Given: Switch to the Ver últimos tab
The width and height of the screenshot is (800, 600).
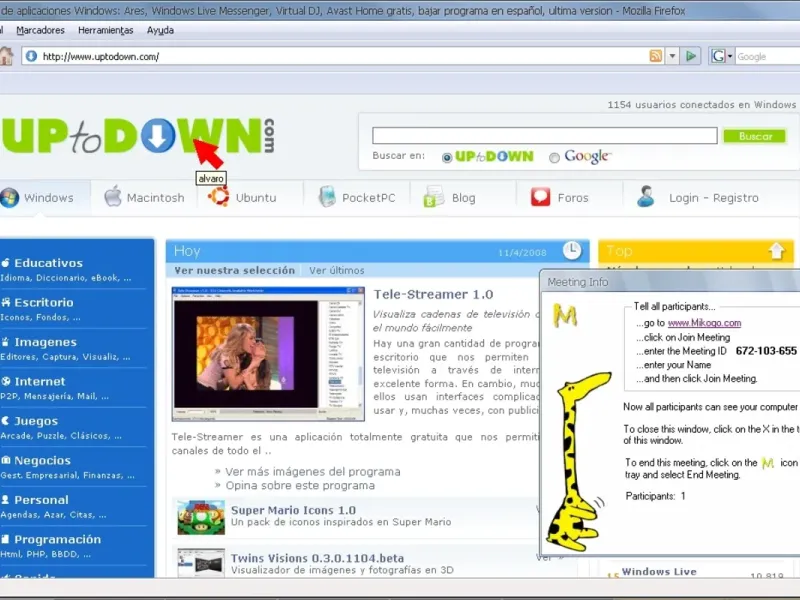Looking at the screenshot, I should (x=337, y=270).
